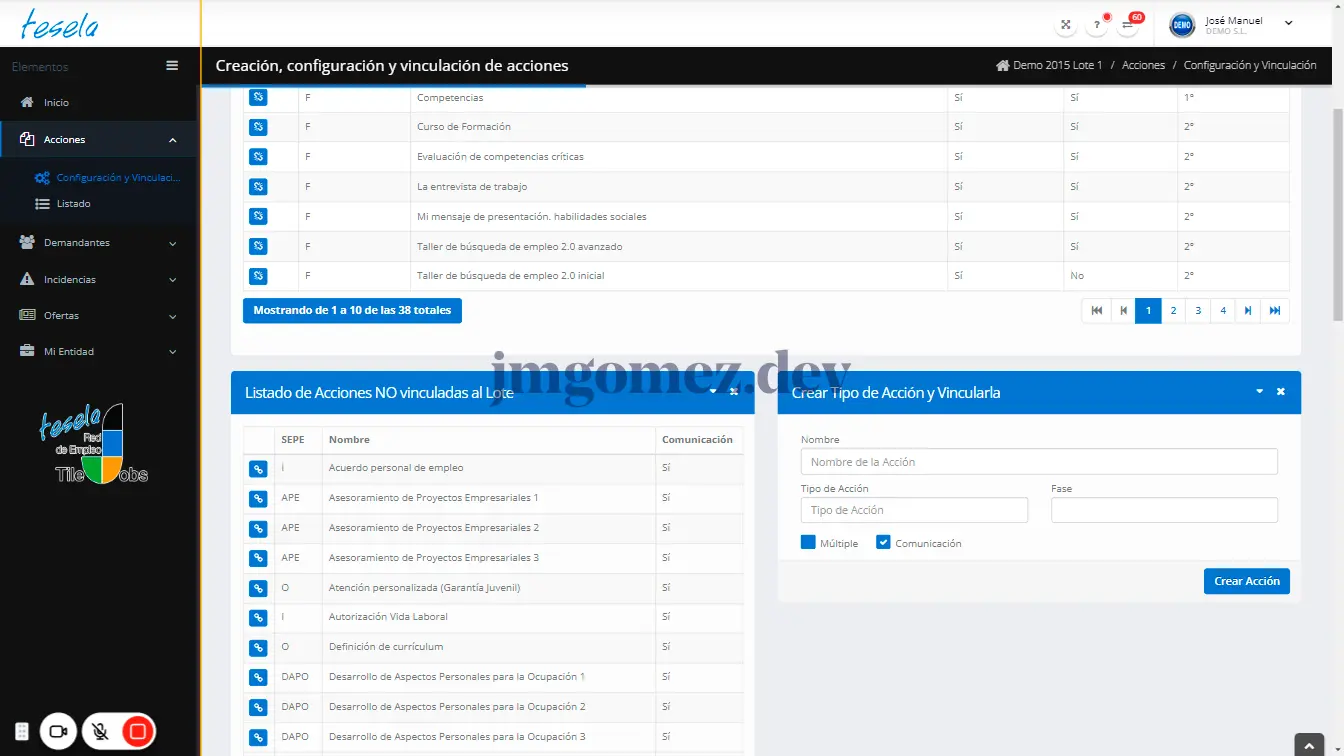
Task: Click the Nombre de la Acción field
Action: (x=1038, y=462)
